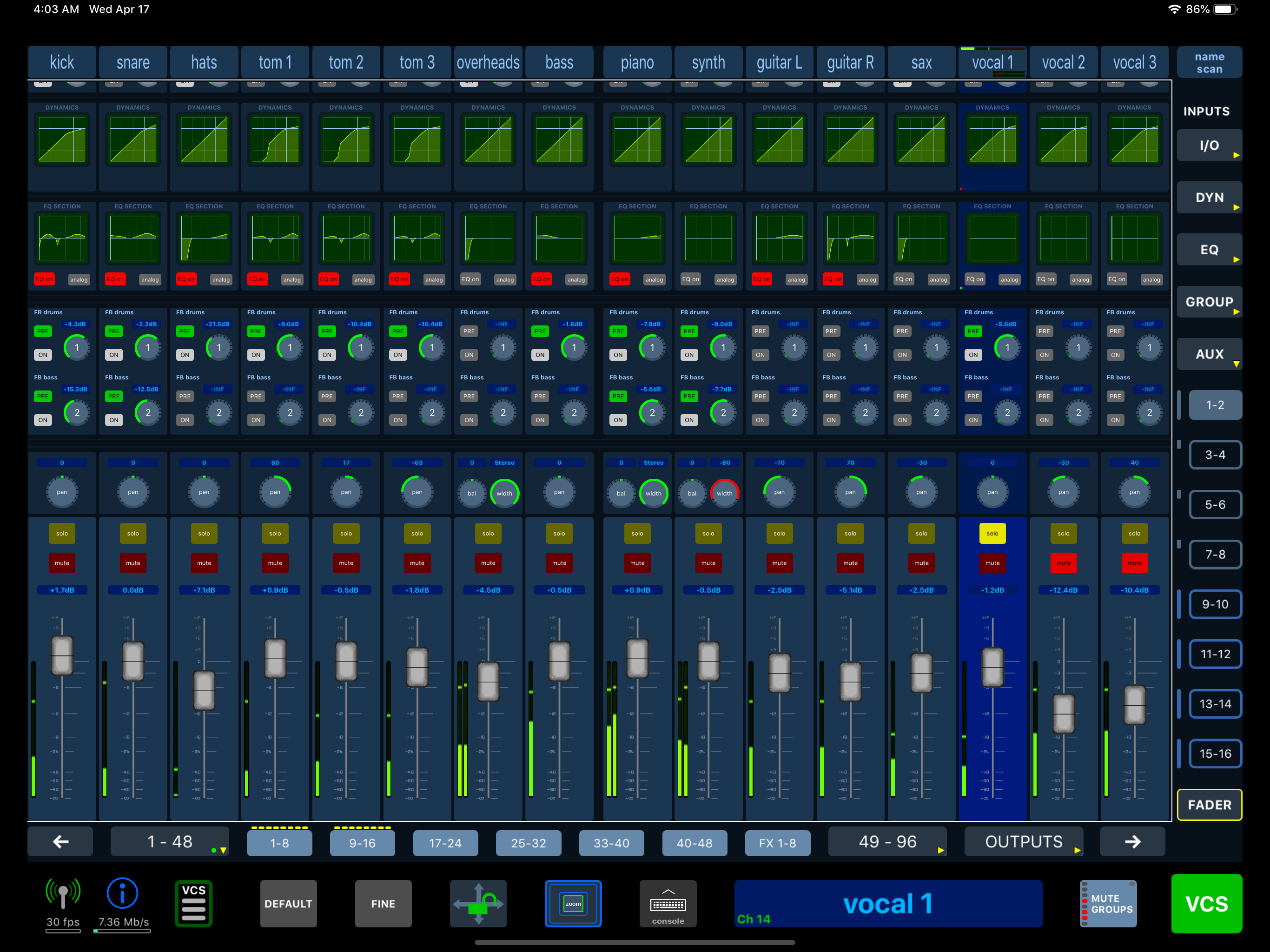Open the console keyboard icon

pos(668,903)
